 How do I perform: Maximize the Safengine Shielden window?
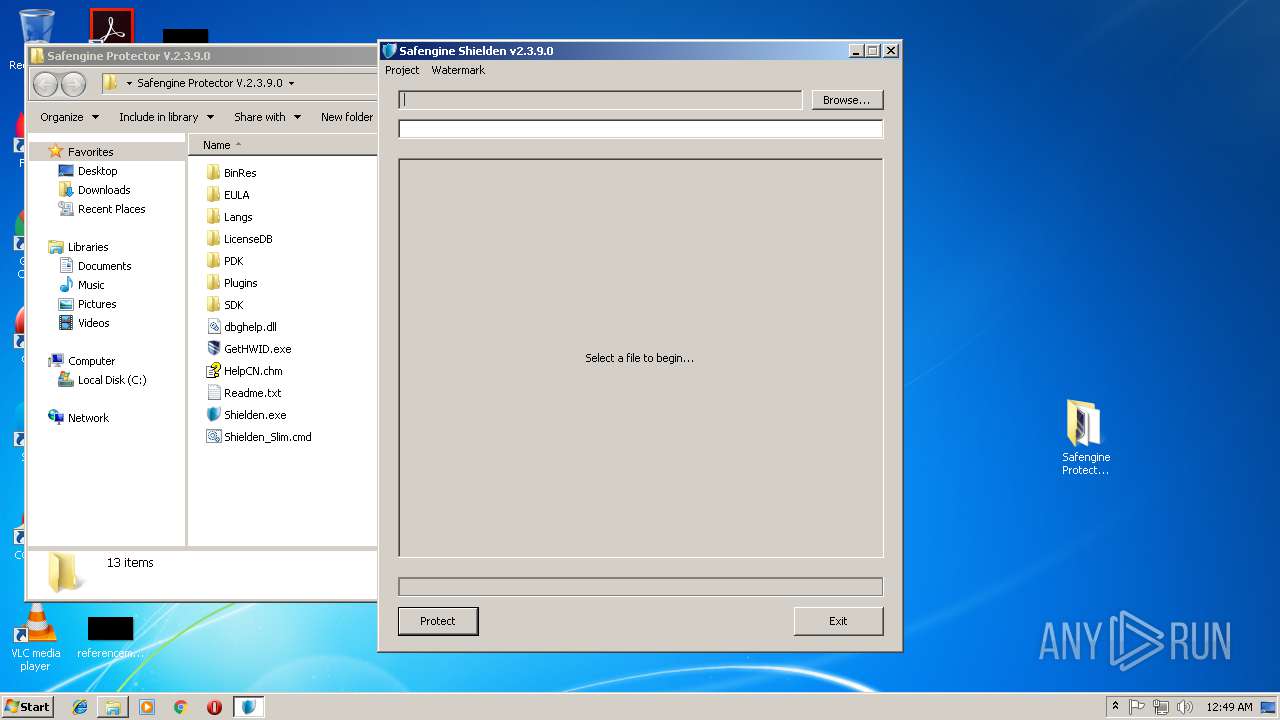872,51
